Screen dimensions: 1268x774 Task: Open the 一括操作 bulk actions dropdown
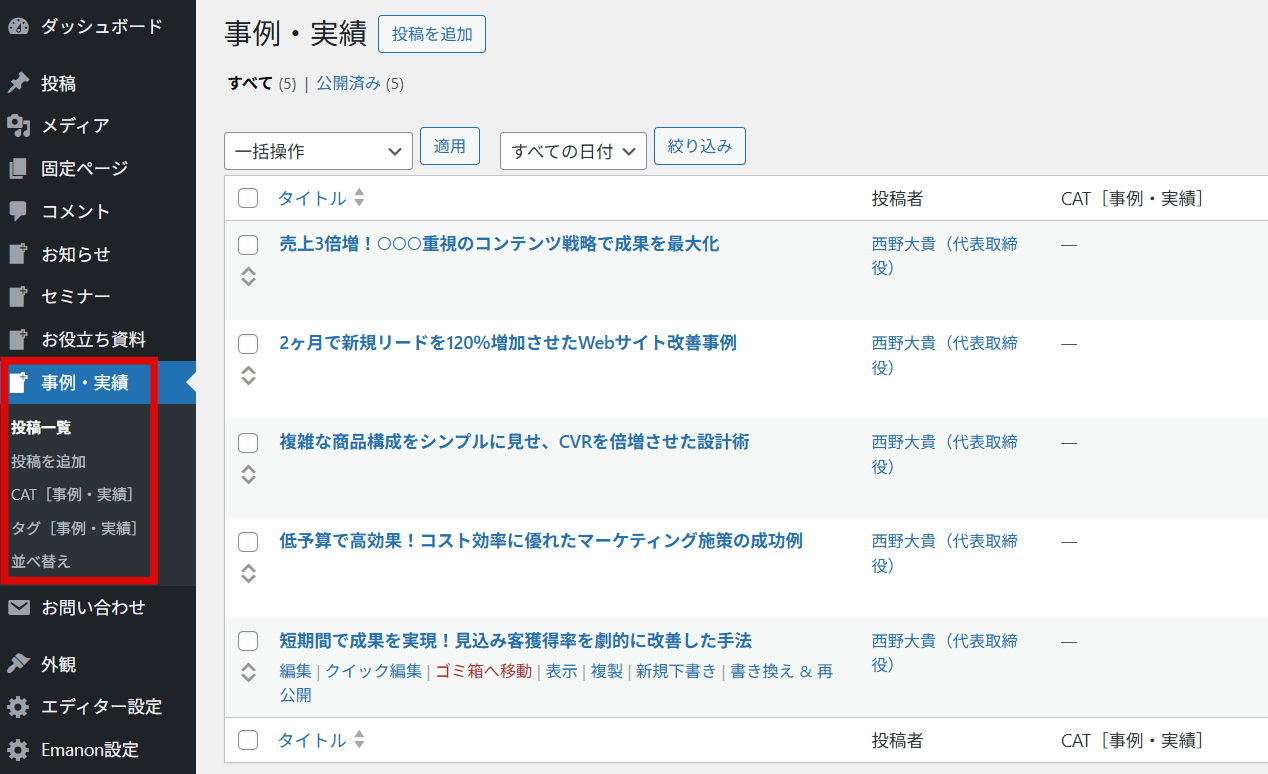coord(318,151)
